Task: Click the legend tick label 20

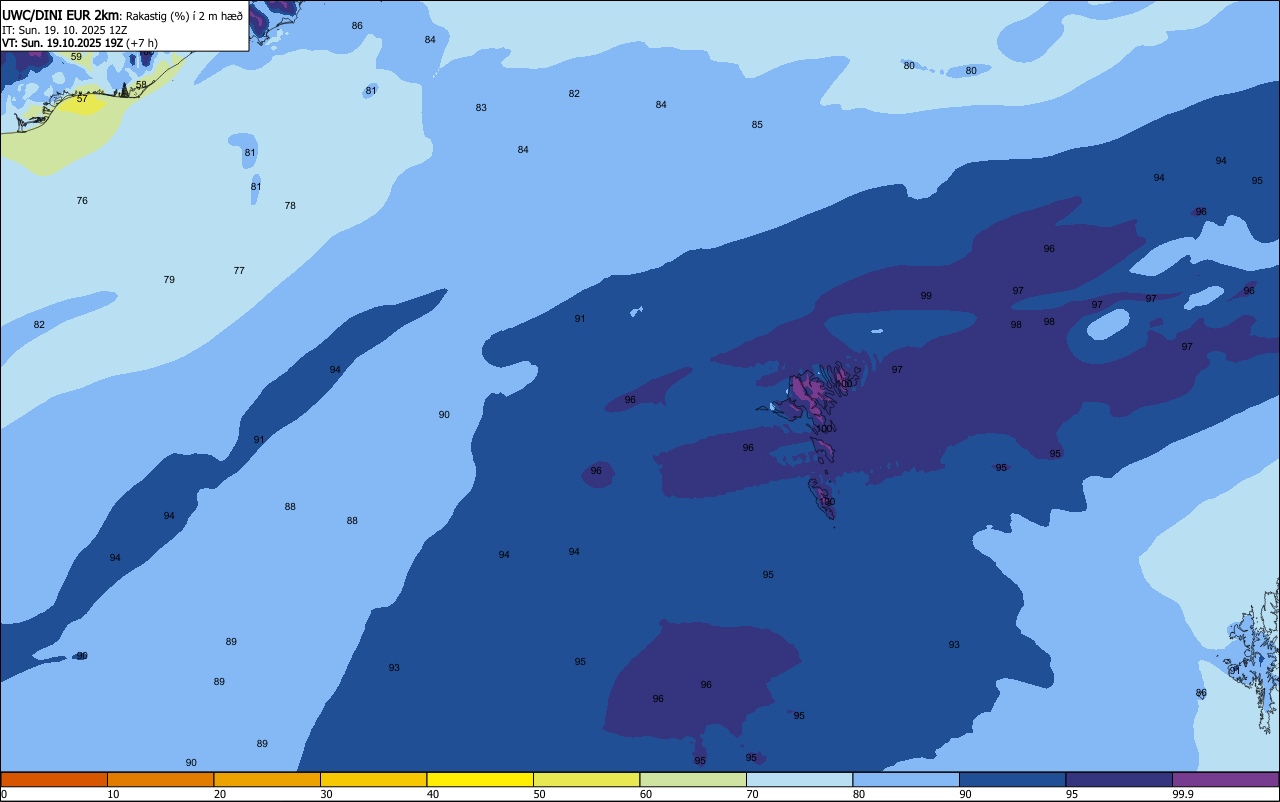Action: pyautogui.click(x=219, y=794)
